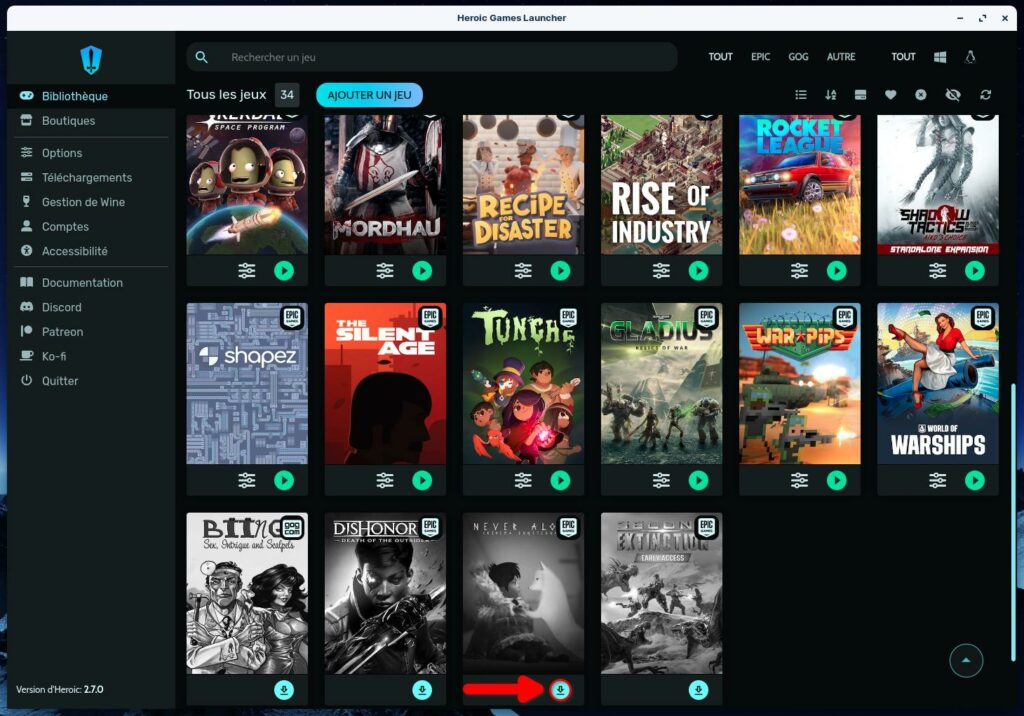
Task: Open the Discord link in sidebar
Action: tap(62, 307)
